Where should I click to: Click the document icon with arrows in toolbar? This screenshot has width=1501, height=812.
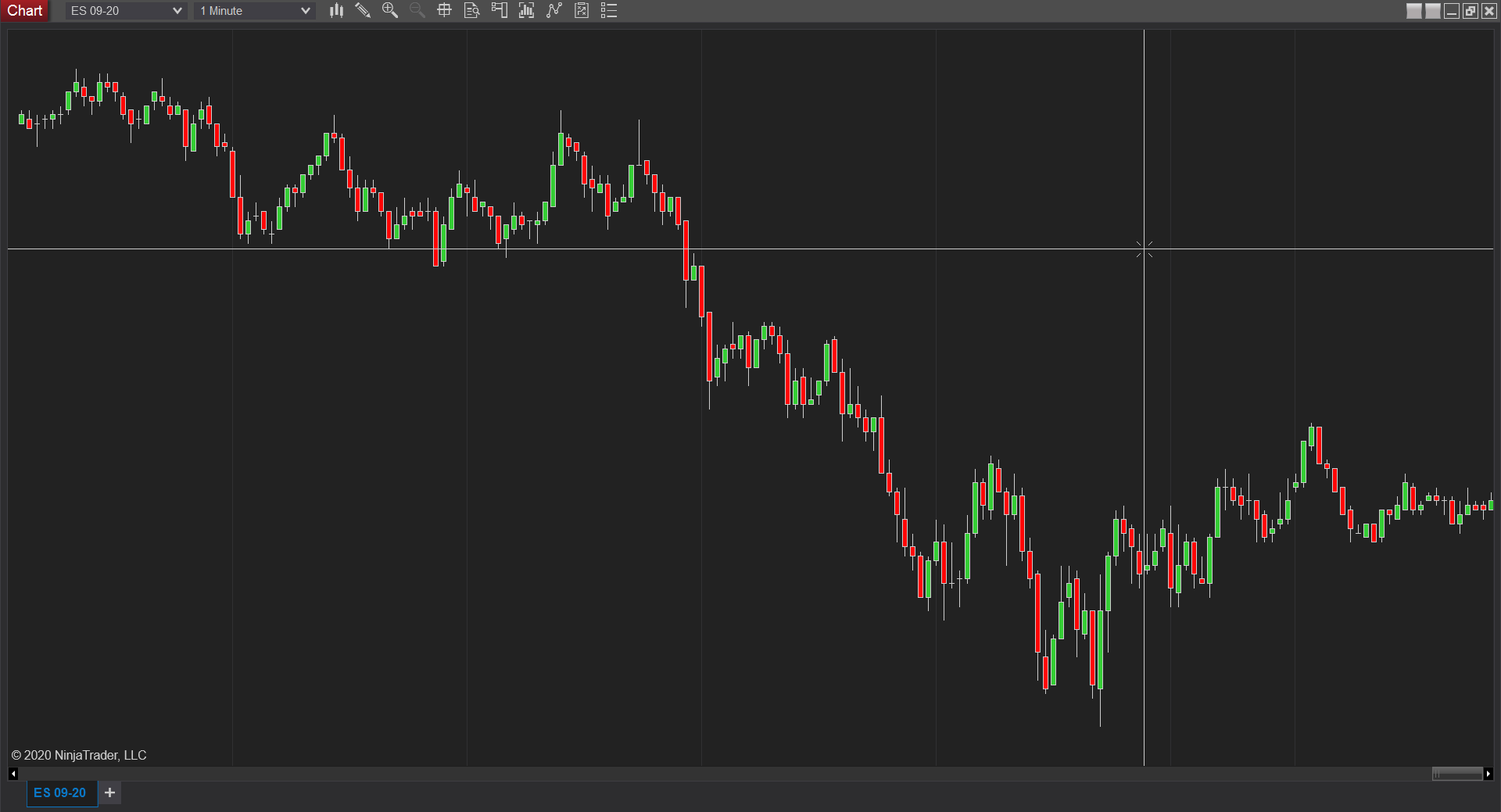click(582, 10)
